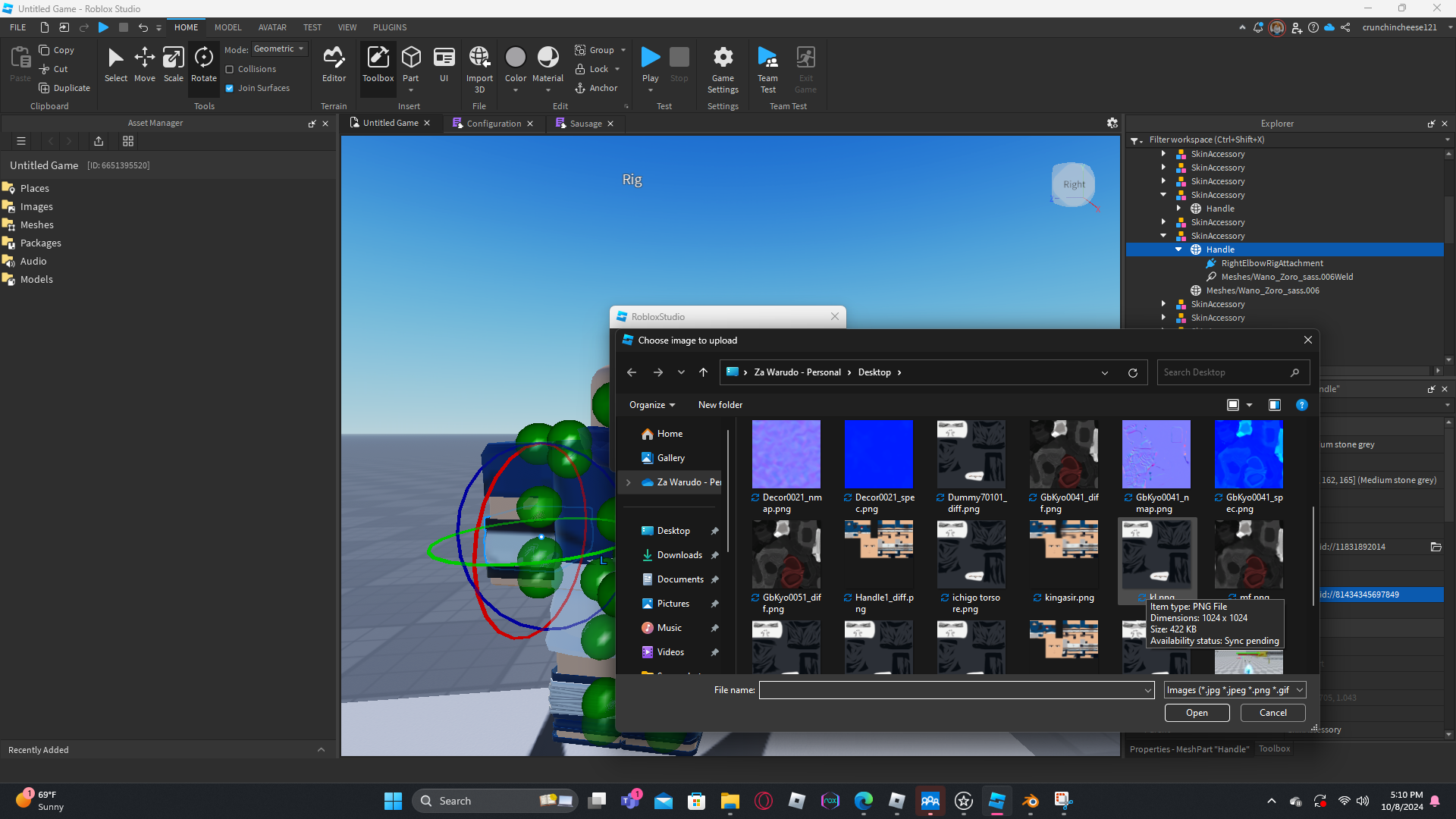1456x819 pixels.
Task: Open the Toolbox panel button
Action: pos(378,64)
